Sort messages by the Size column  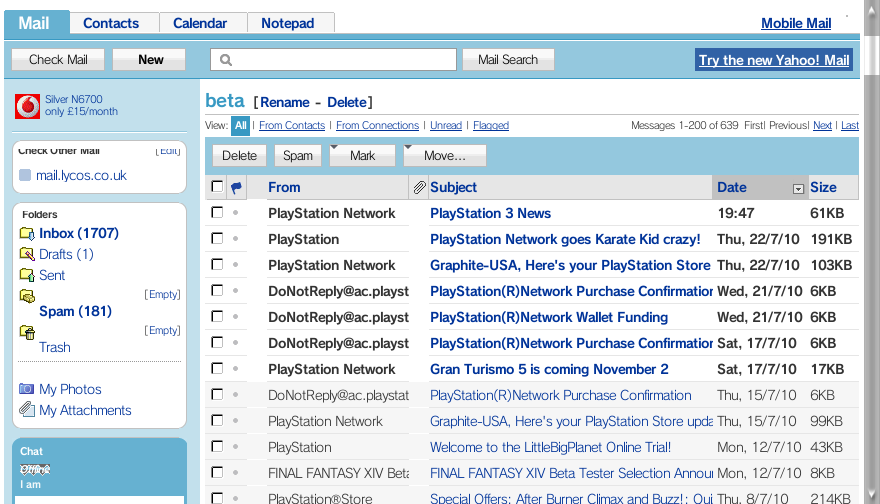(x=823, y=187)
